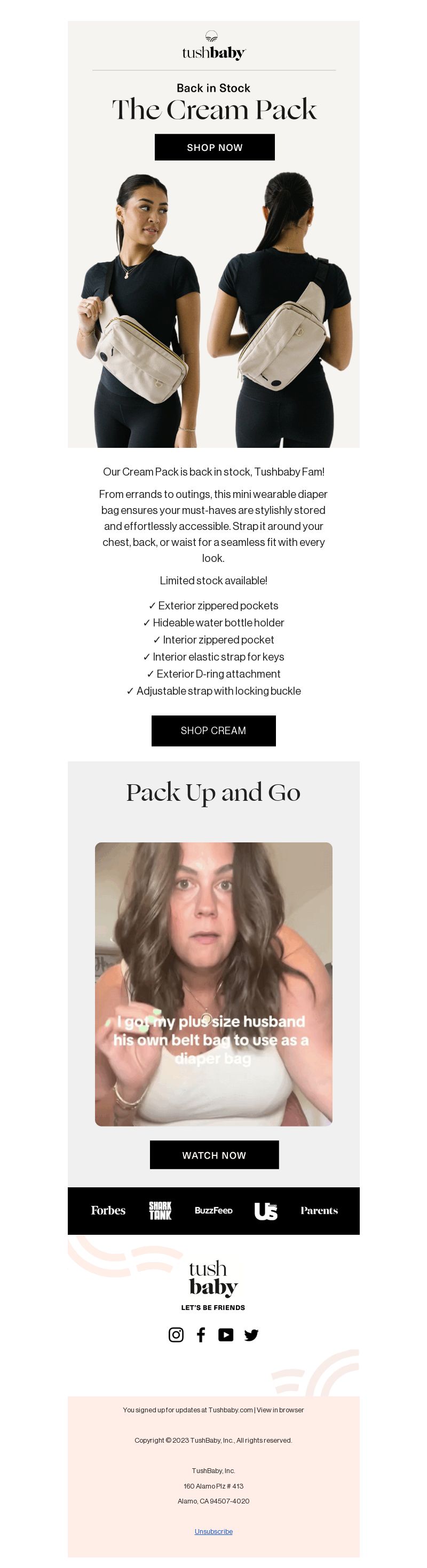Click the Forbes press logo
The image size is (427, 1568).
pos(108,1210)
